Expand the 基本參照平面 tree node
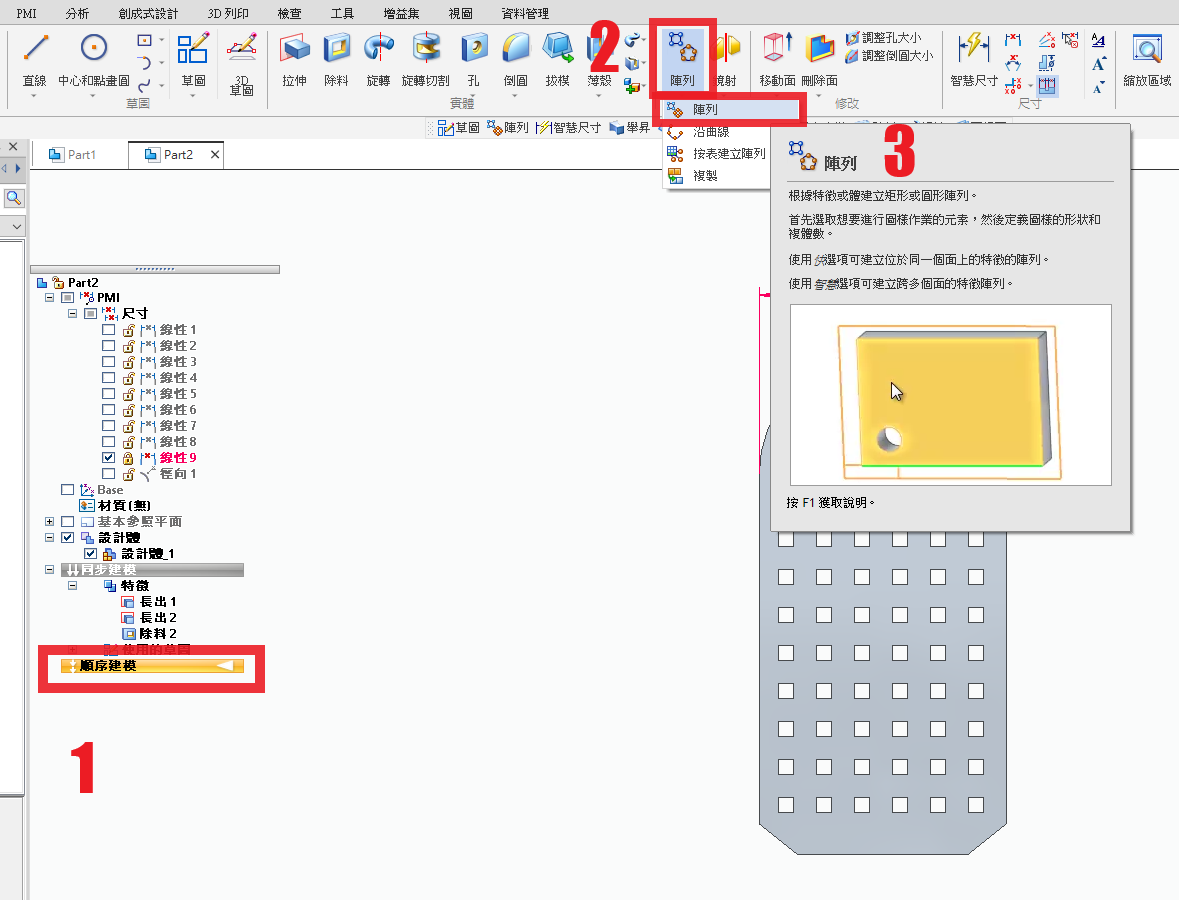1179x900 pixels. tap(50, 522)
